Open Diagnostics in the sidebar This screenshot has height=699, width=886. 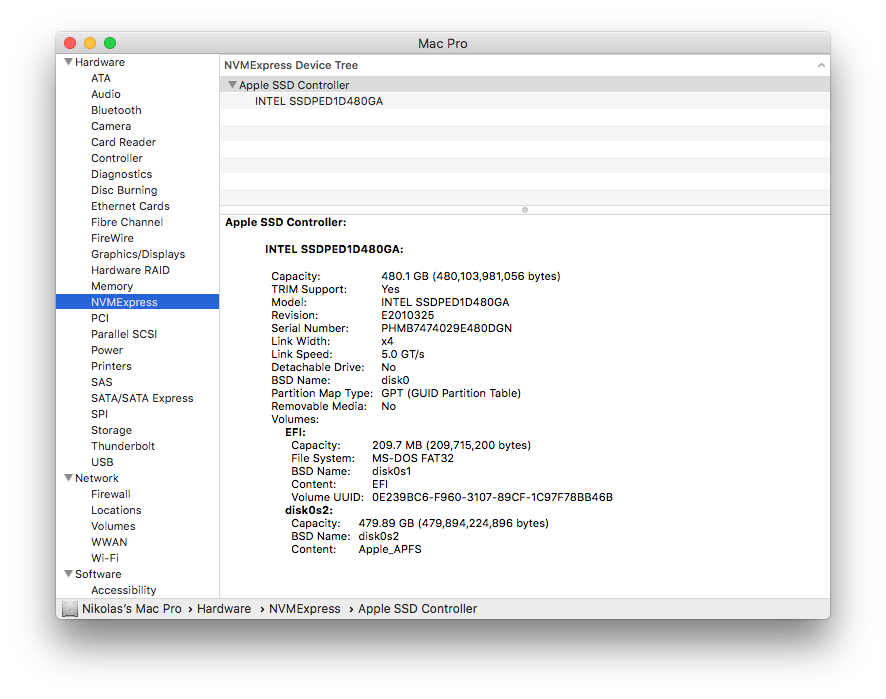click(x=121, y=174)
